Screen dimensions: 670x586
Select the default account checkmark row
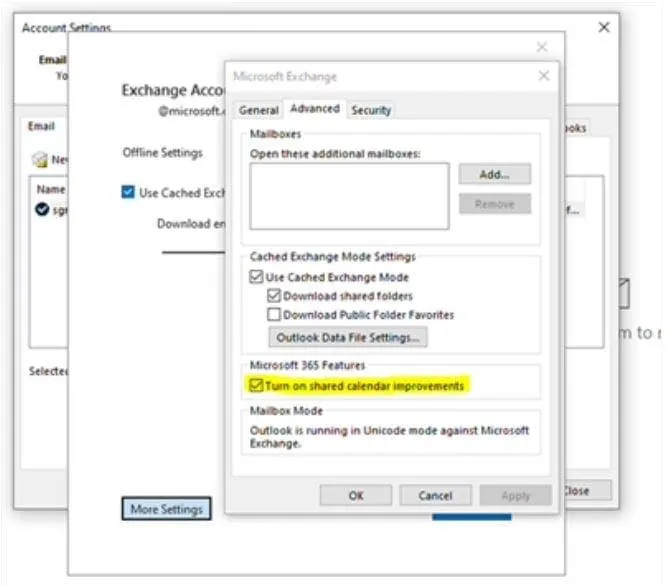click(x=51, y=209)
